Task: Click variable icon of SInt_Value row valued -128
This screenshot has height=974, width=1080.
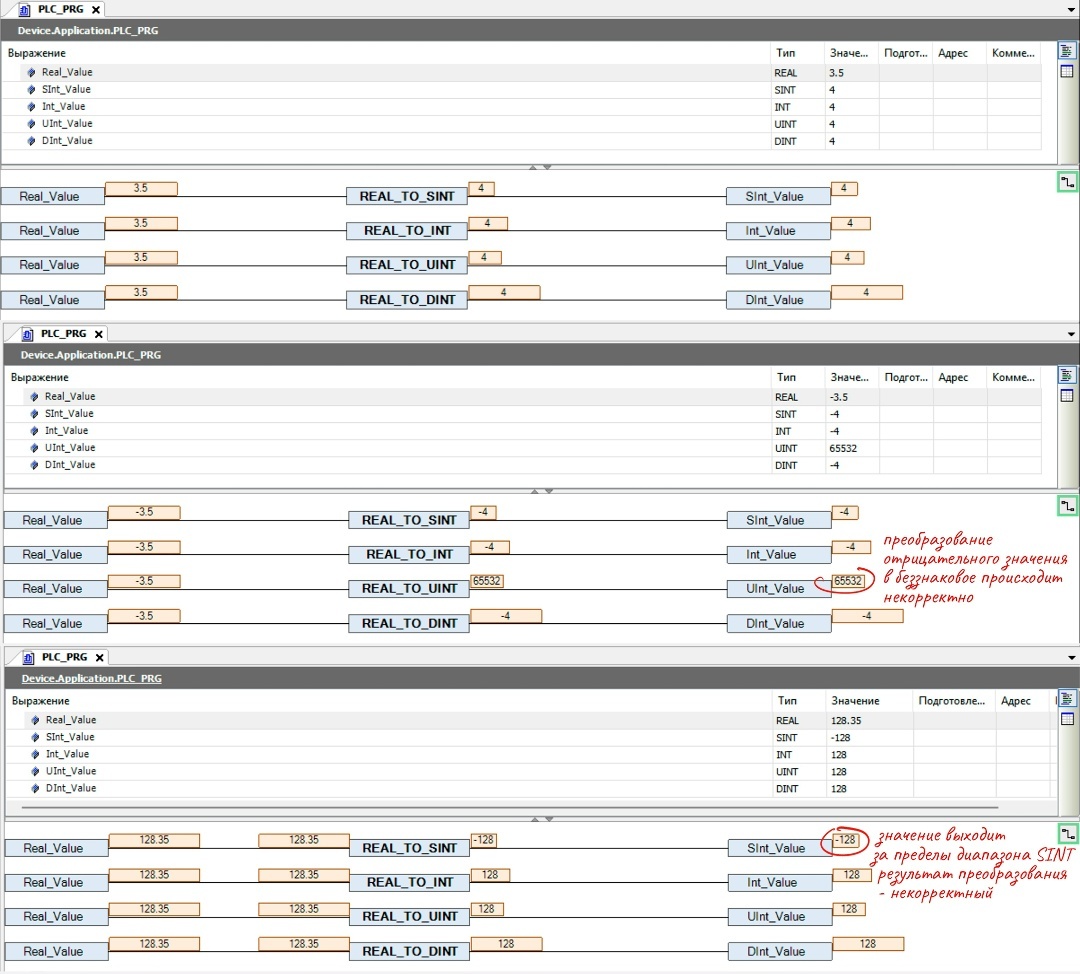Action: coord(35,737)
